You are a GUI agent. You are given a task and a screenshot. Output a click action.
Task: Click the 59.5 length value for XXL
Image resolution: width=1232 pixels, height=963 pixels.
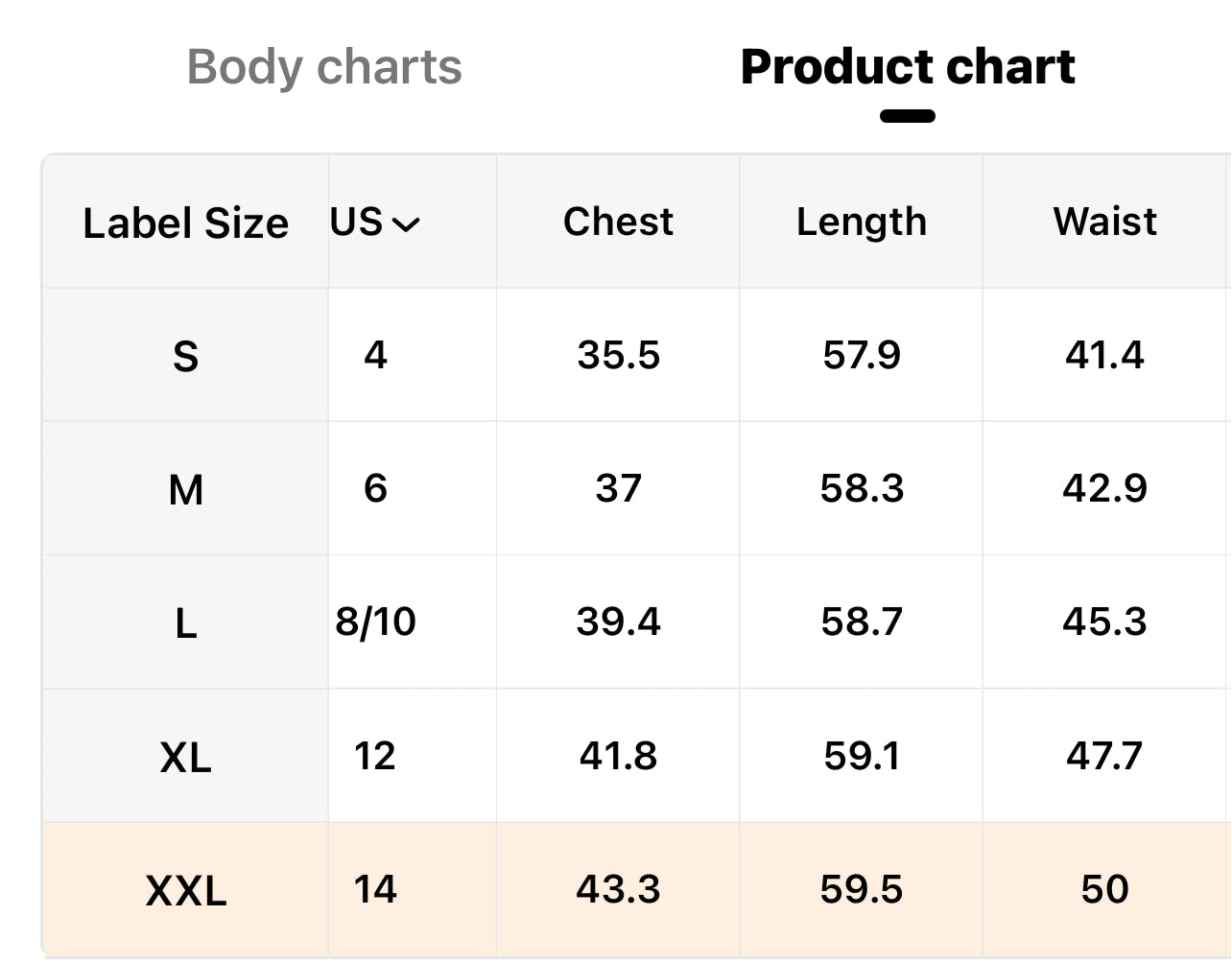862,889
